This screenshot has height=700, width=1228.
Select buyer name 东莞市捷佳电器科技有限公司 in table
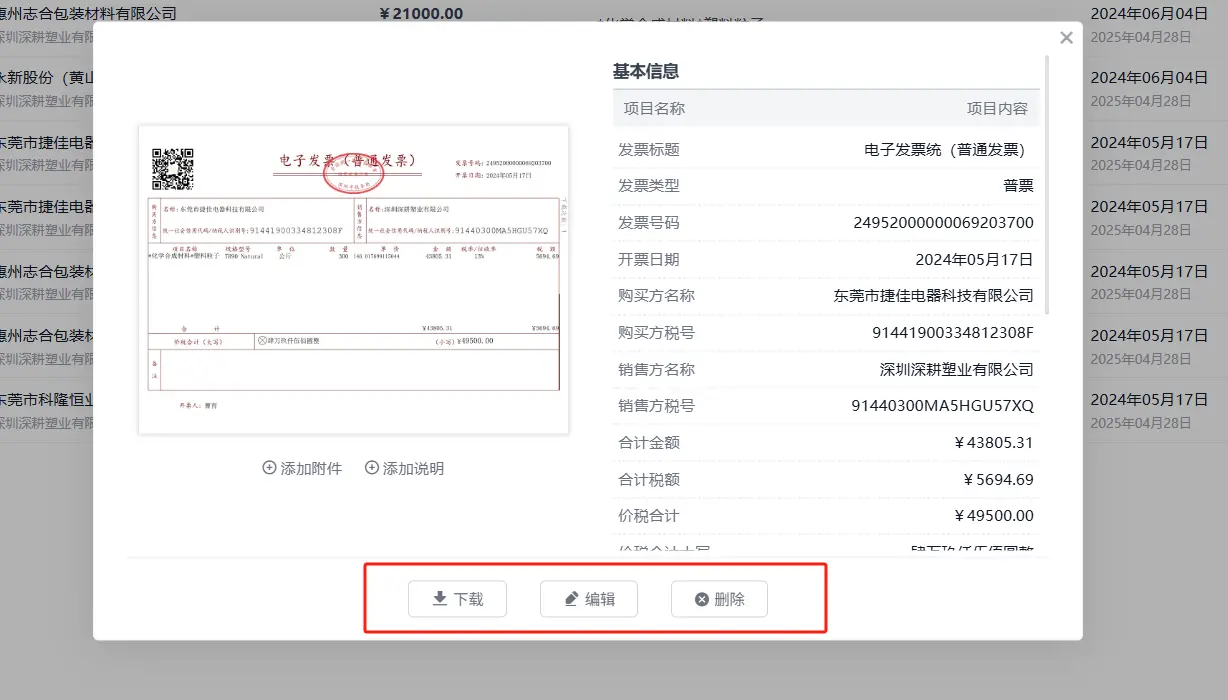933,296
